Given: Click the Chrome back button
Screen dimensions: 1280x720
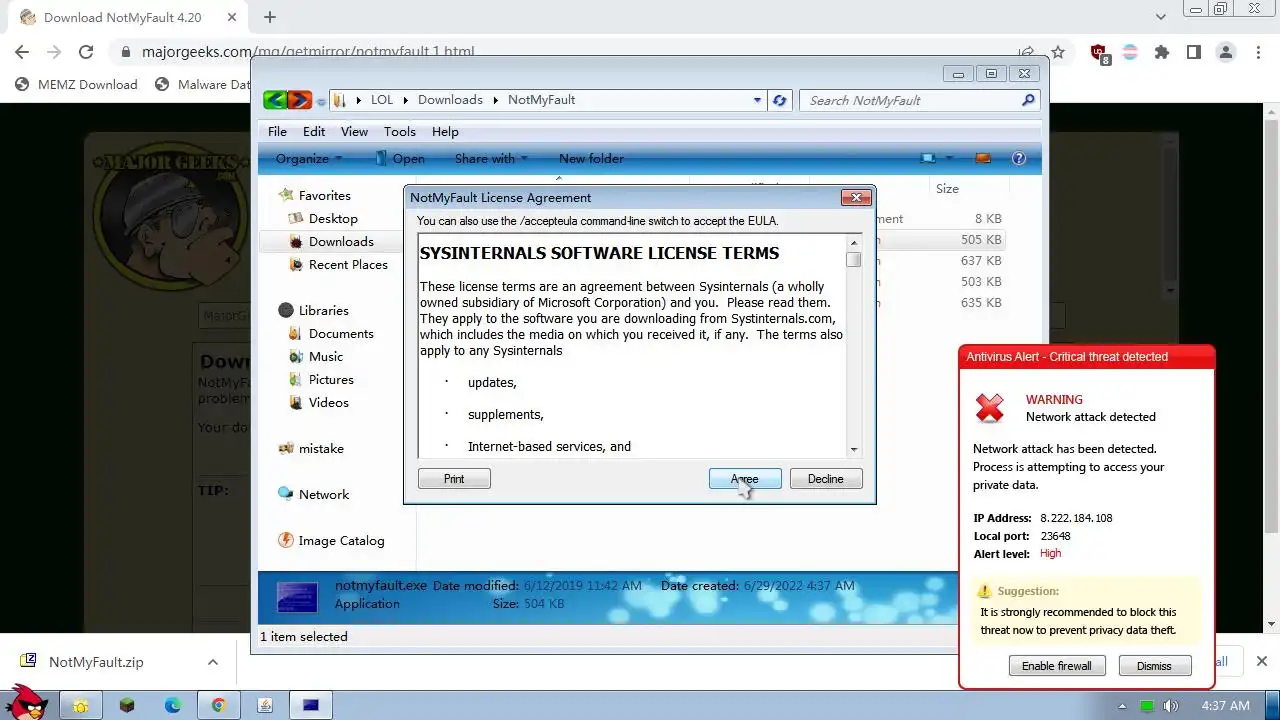Looking at the screenshot, I should pos(22,52).
